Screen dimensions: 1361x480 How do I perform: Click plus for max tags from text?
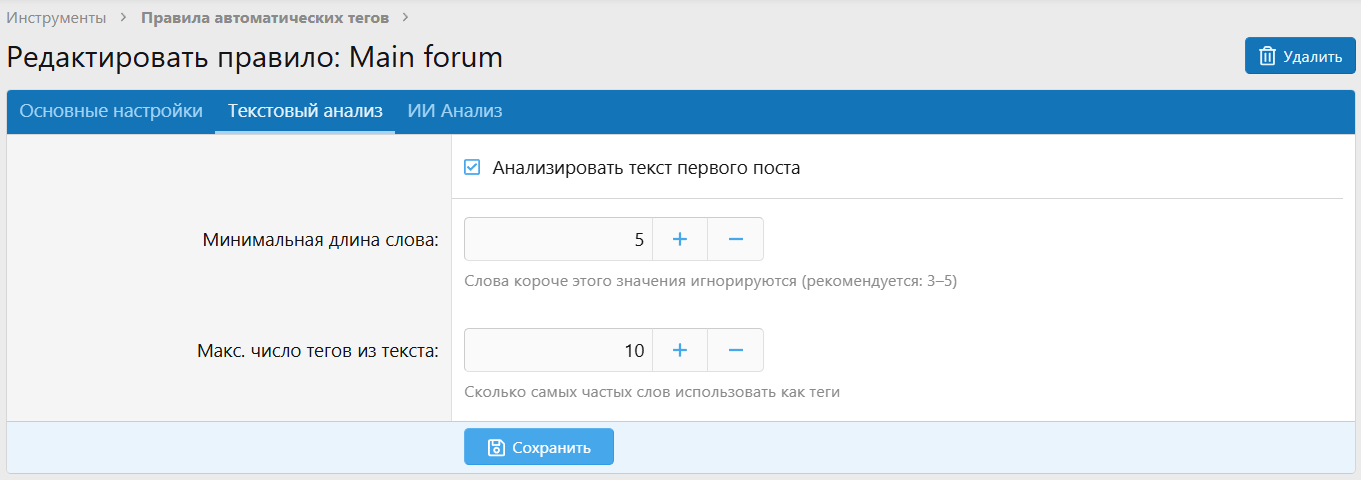coord(680,351)
